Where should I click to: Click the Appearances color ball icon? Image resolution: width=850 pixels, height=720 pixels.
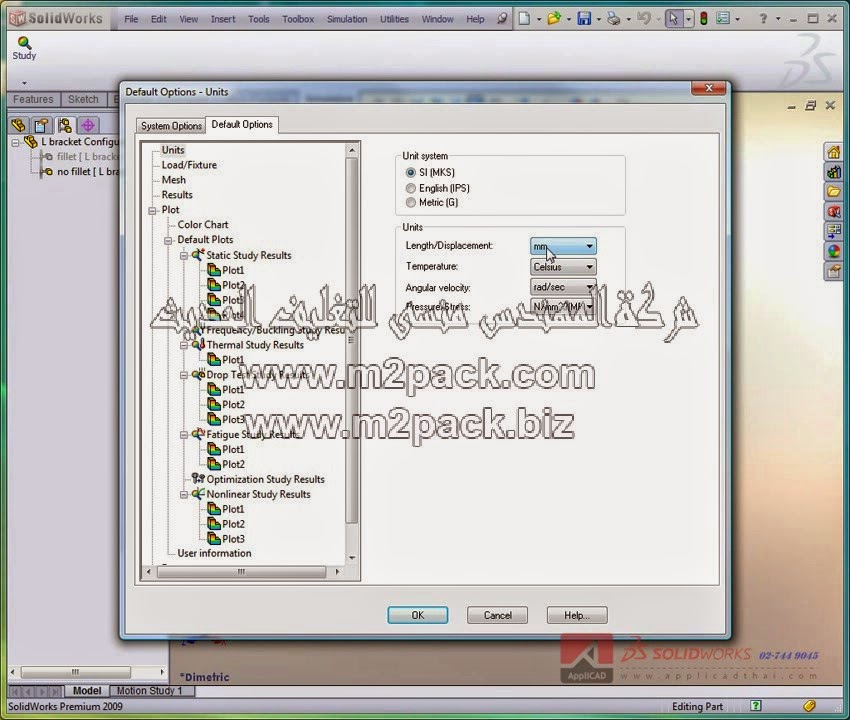point(834,251)
